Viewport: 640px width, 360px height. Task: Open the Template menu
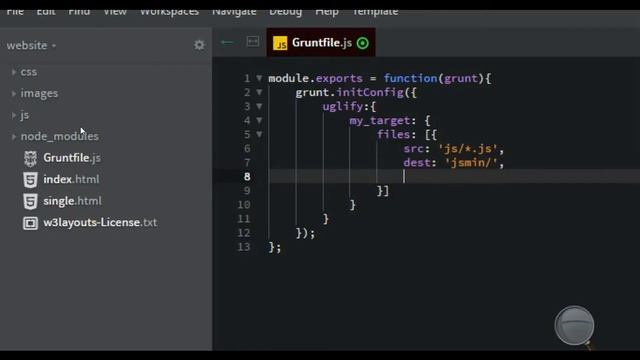(375, 12)
